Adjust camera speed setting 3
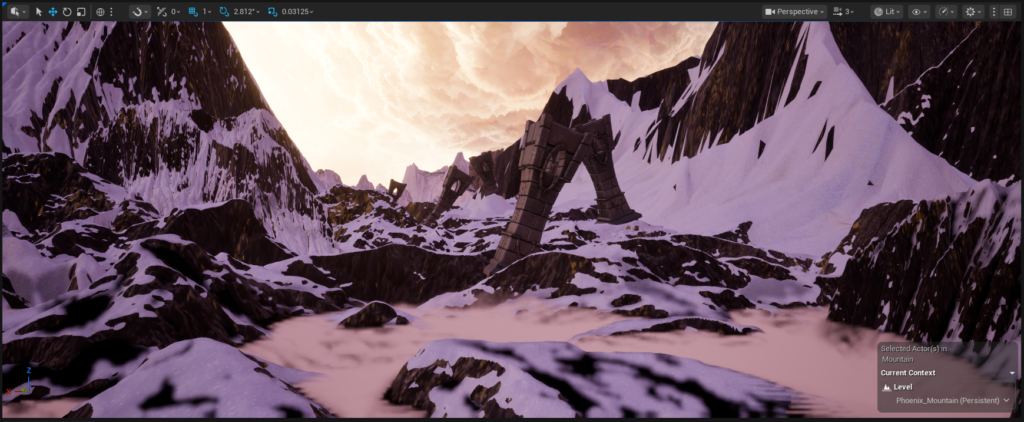1024x422 pixels. tap(845, 11)
